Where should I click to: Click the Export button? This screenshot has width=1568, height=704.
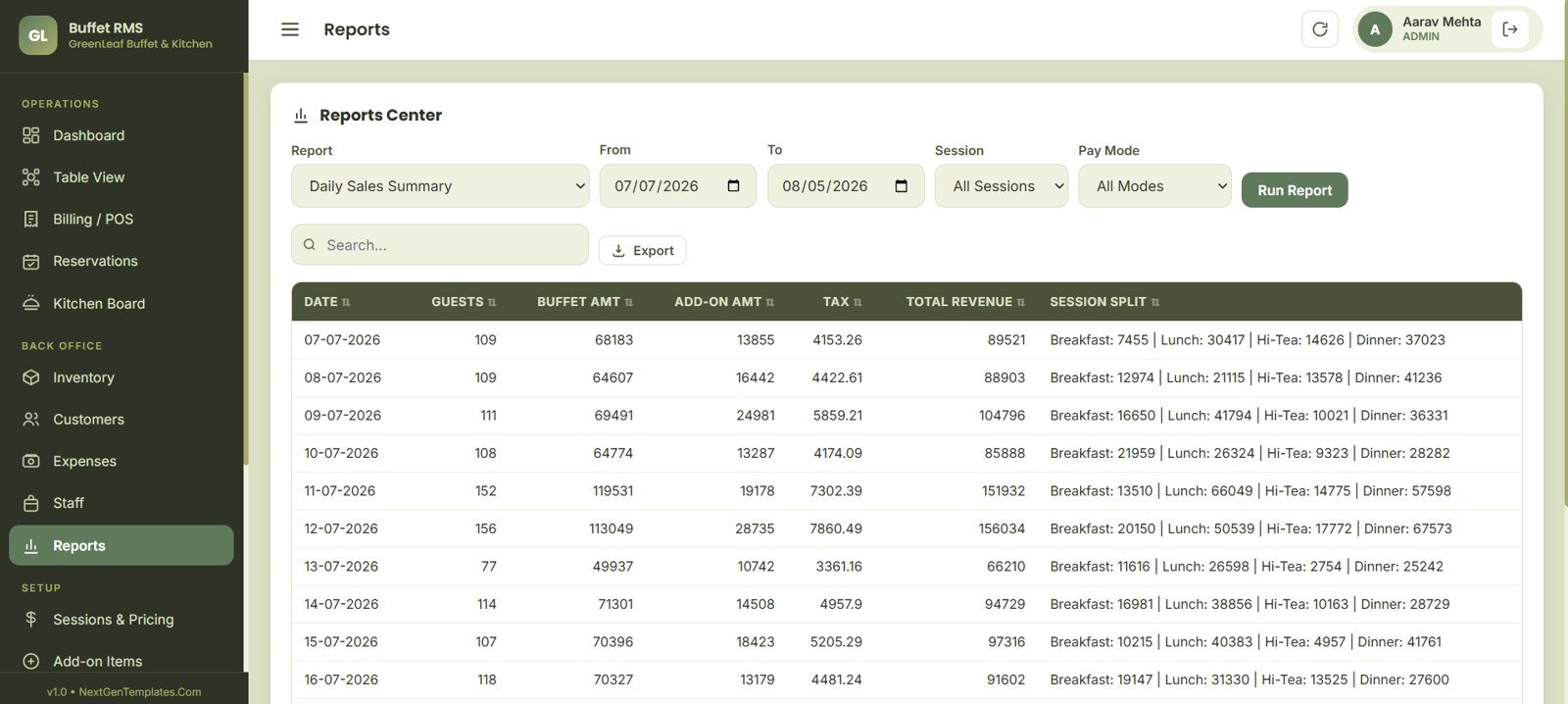pos(642,250)
